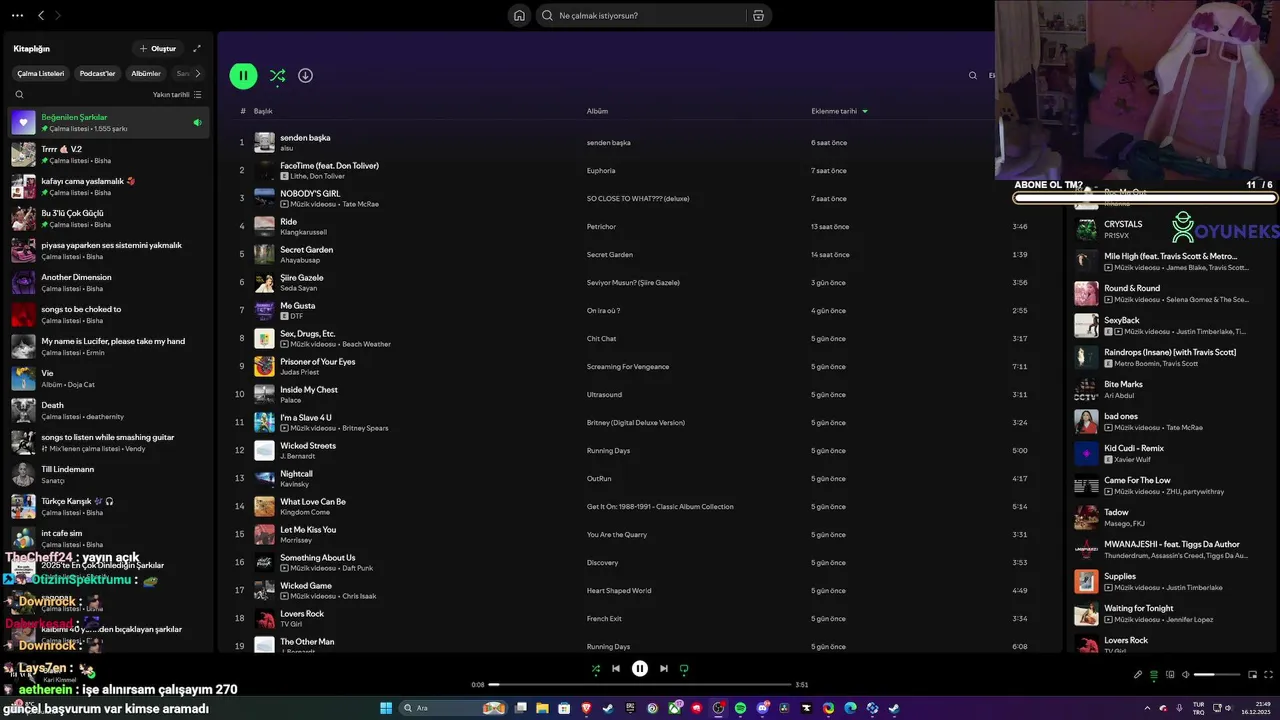The height and width of the screenshot is (720, 1280).
Task: Open the browse icon beside the search bar
Action: tap(758, 15)
